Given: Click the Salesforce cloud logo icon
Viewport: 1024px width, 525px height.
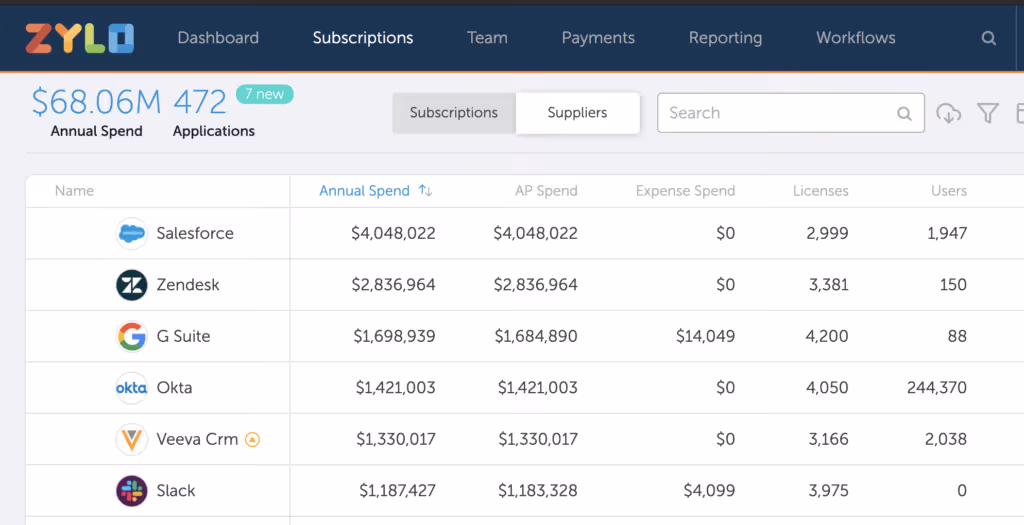Looking at the screenshot, I should click(x=131, y=233).
